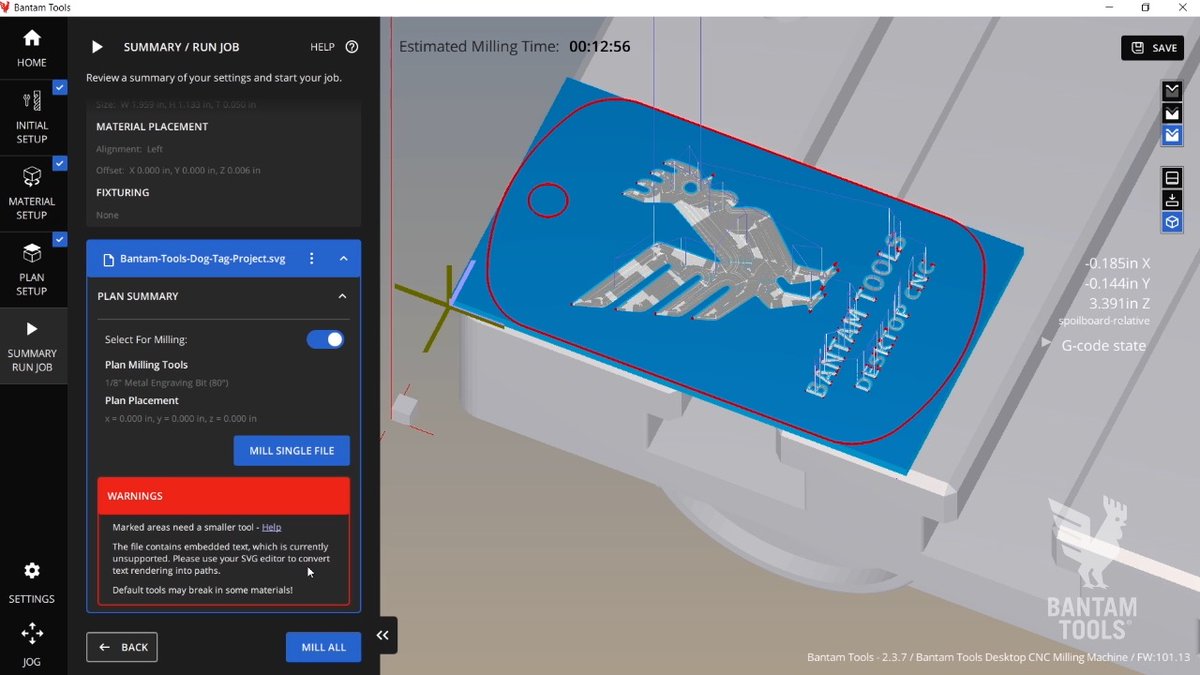Collapse the Plan Summary section
Screen dimensions: 1200x675
(342, 296)
